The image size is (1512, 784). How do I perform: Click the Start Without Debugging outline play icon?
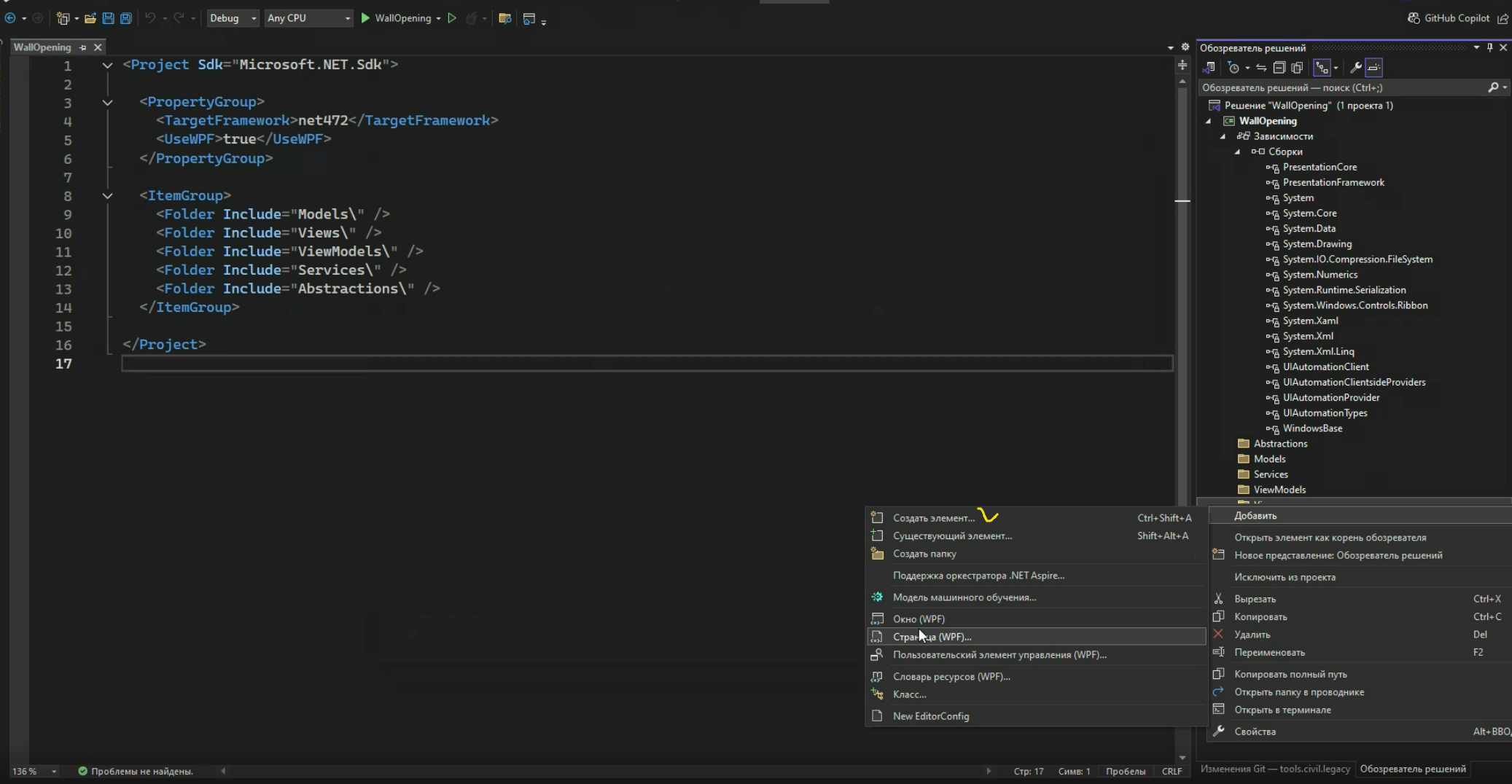tap(452, 18)
